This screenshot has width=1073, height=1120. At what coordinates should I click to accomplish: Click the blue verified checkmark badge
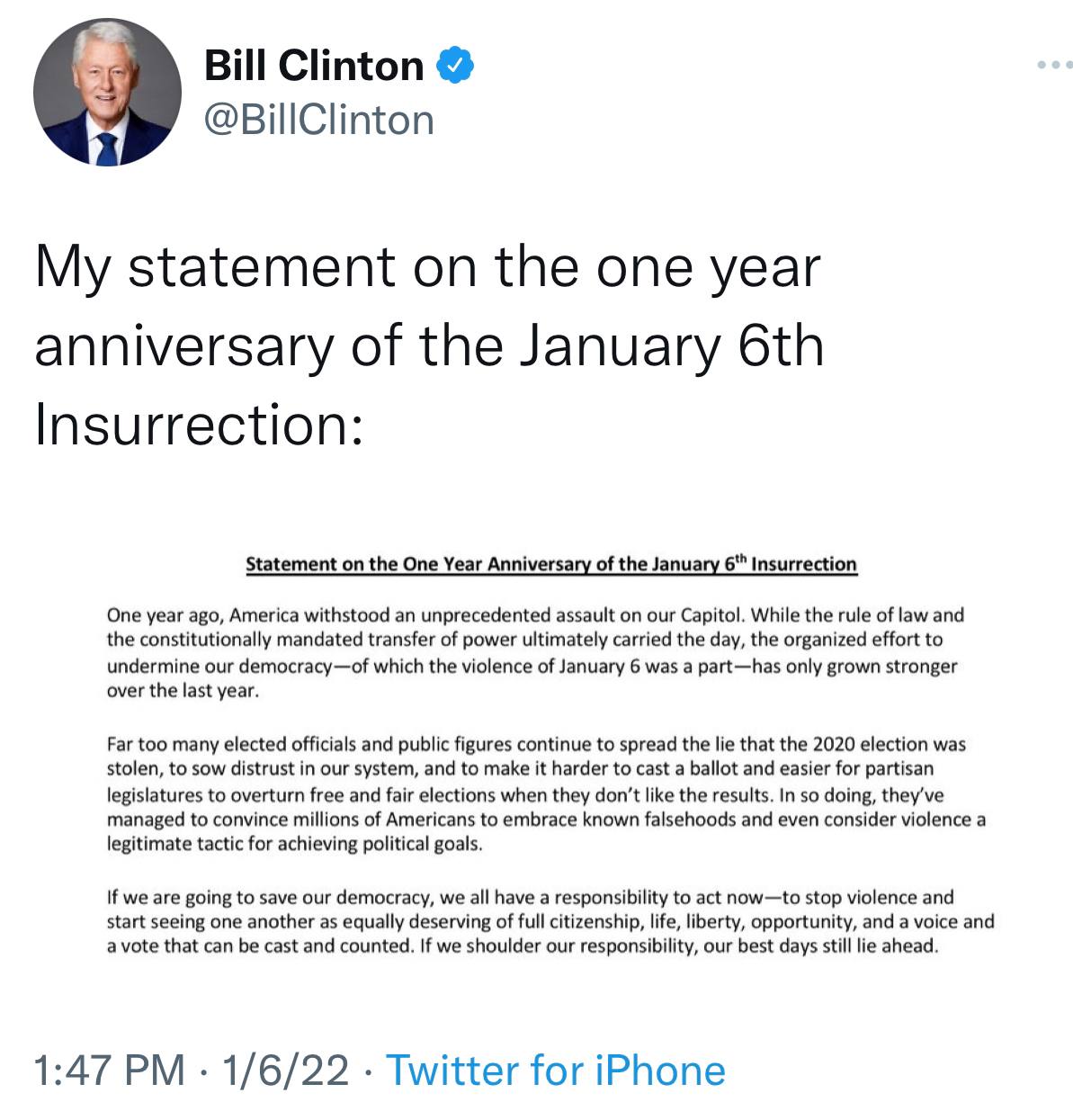coord(455,66)
